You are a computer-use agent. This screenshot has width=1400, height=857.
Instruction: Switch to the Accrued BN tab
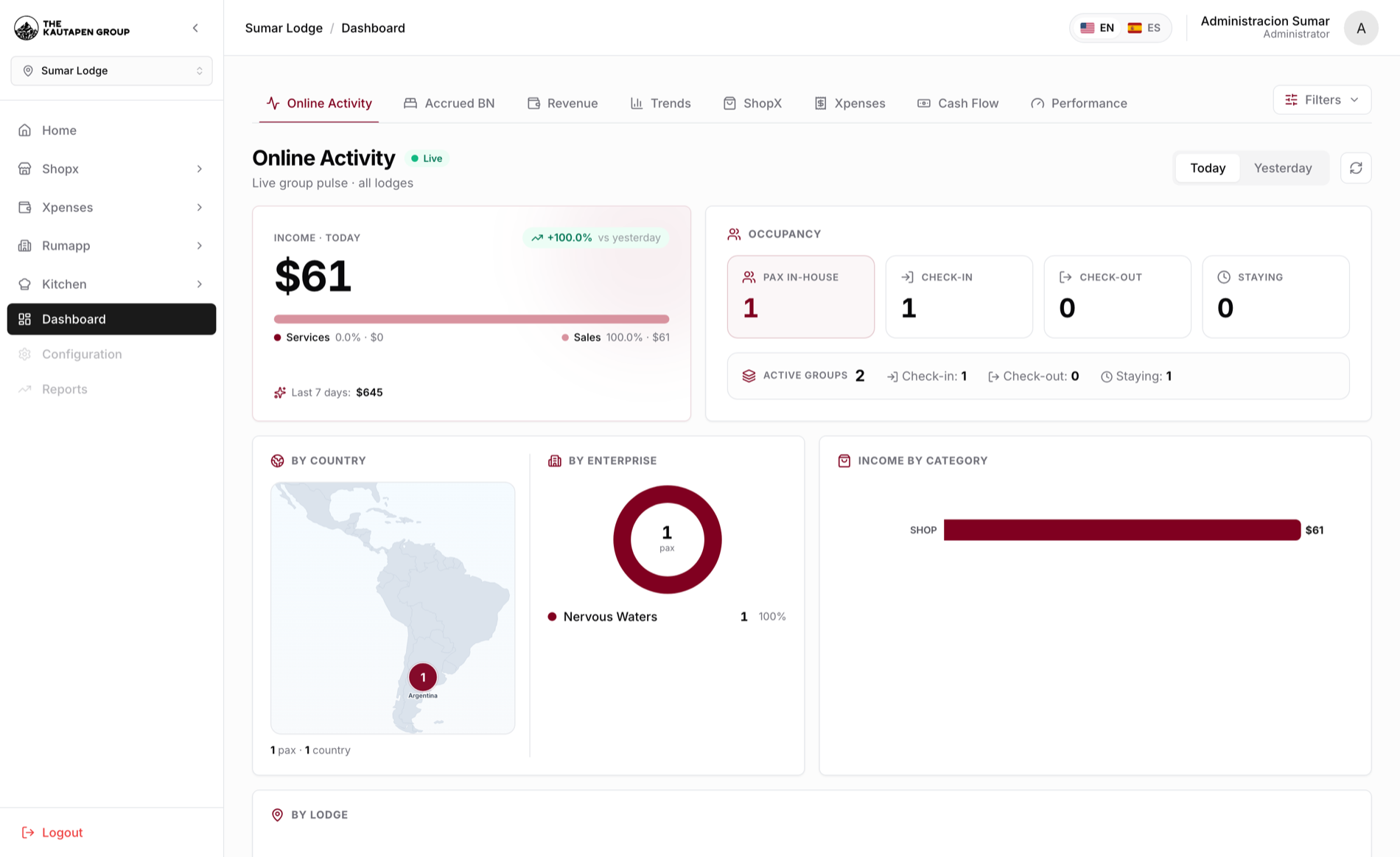[449, 103]
